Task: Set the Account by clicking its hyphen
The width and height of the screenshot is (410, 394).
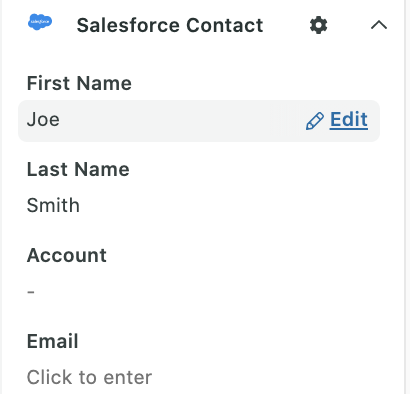Action: 31,292
